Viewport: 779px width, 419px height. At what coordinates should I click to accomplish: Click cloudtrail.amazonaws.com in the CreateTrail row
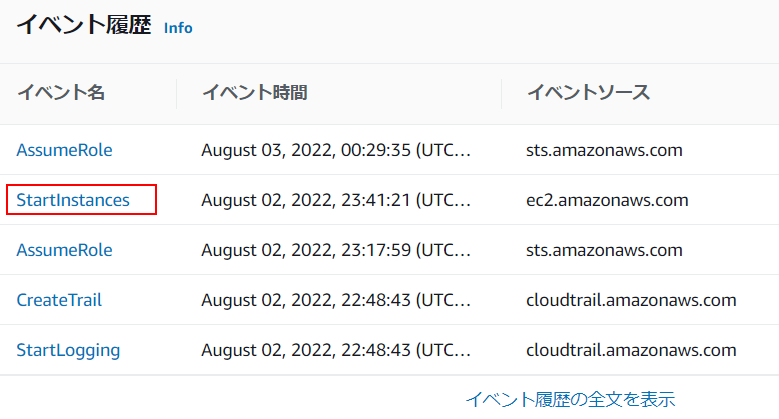(631, 300)
